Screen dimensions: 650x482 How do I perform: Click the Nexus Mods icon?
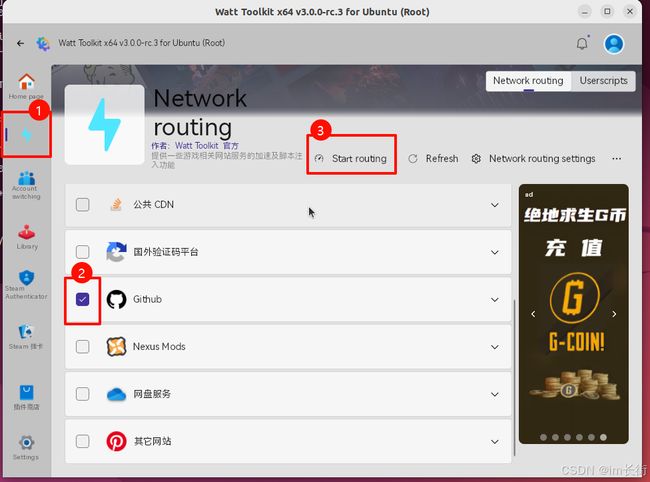click(x=116, y=346)
